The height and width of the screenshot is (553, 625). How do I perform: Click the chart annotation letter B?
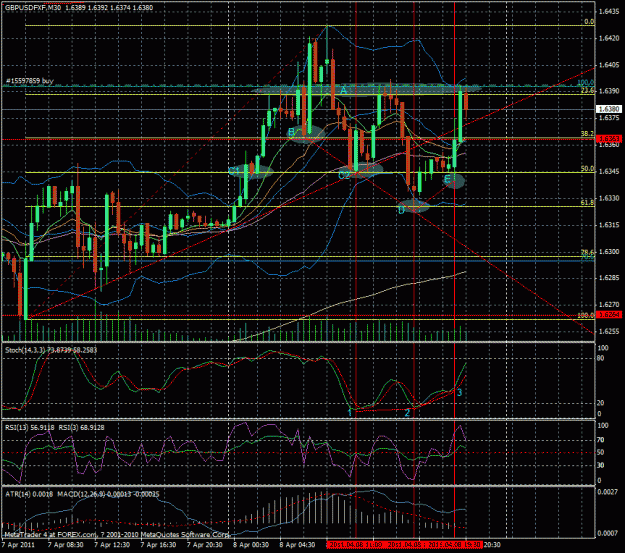[x=291, y=132]
